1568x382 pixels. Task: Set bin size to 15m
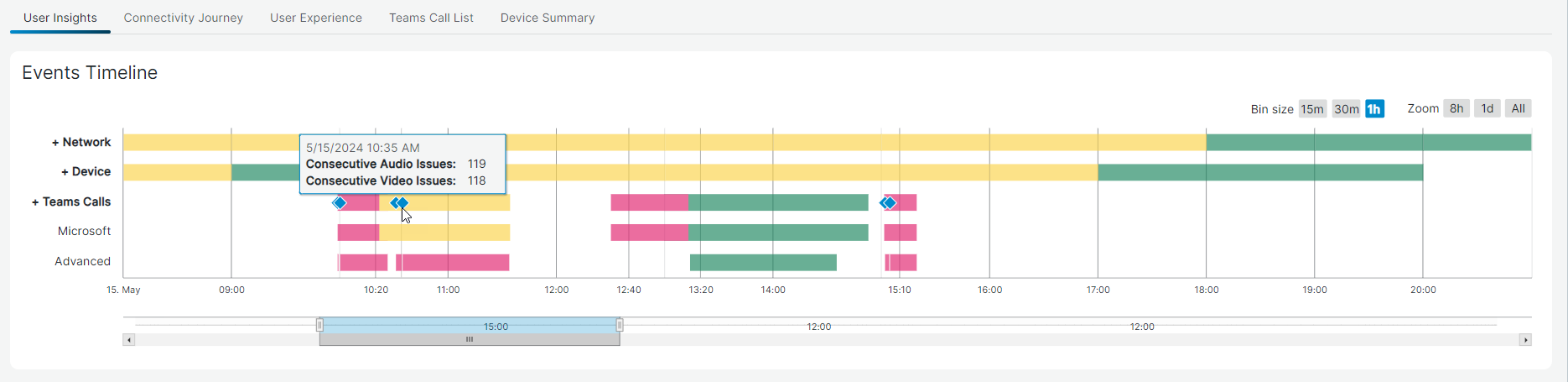[1311, 109]
